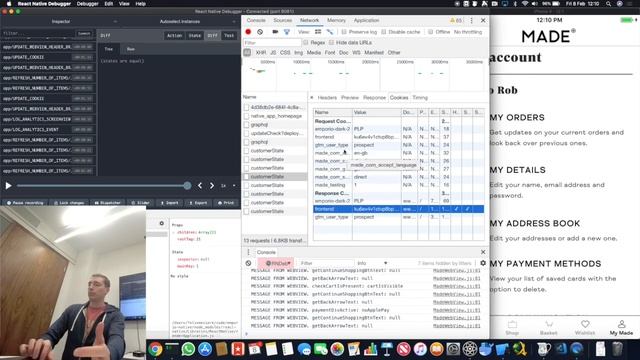Screen dimensions: 640x360
Task: Tick the Offline checkbox
Action: click(x=431, y=32)
